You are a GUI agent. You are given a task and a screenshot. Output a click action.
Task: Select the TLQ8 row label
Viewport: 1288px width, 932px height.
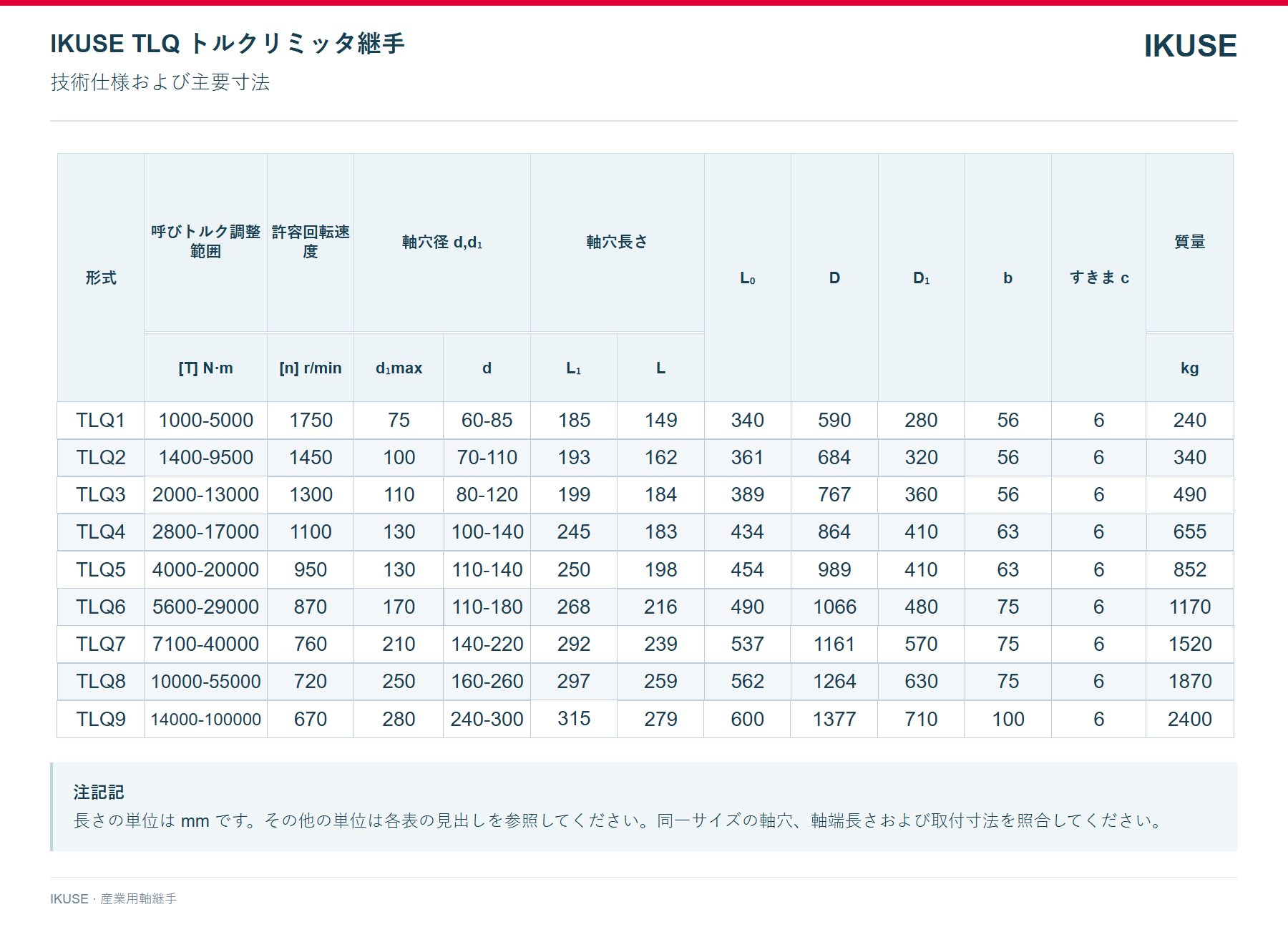[x=101, y=681]
